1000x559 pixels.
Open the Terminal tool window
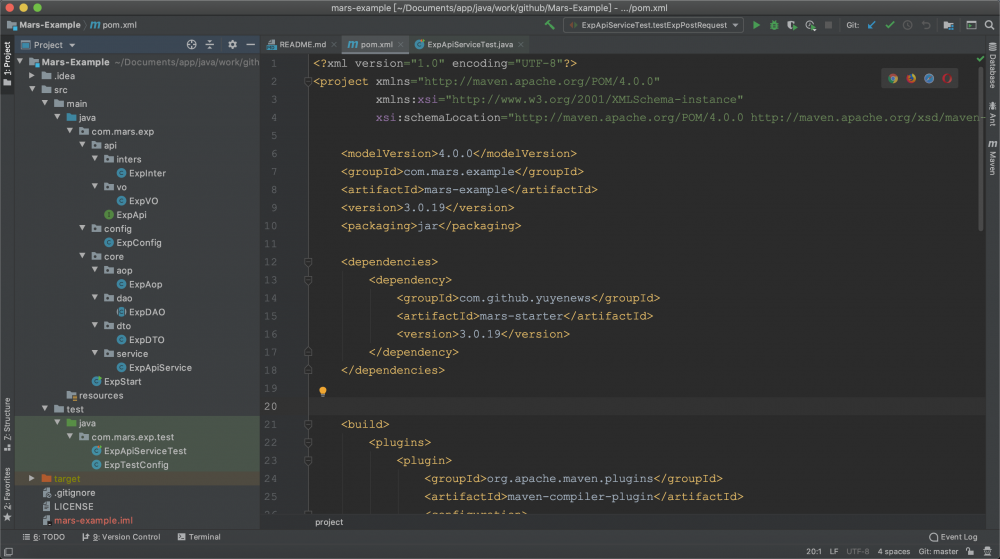click(x=198, y=537)
